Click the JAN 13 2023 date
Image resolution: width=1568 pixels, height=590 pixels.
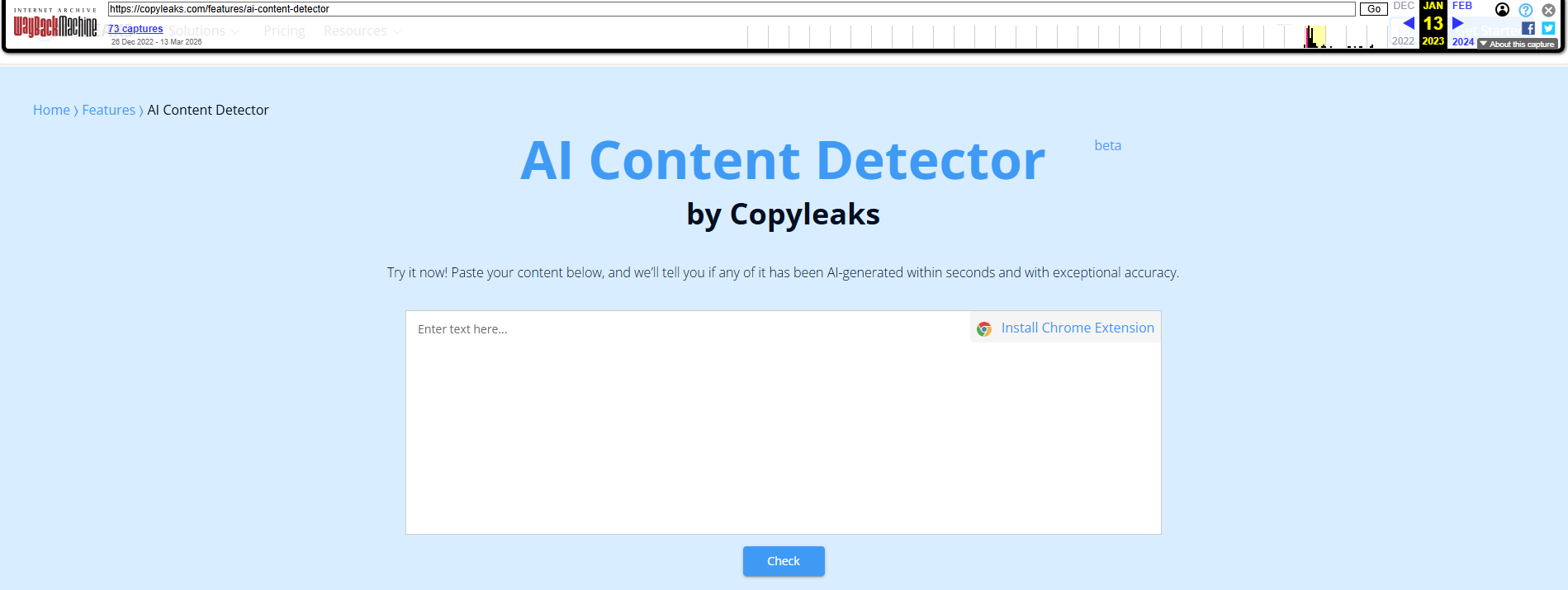pos(1433,24)
